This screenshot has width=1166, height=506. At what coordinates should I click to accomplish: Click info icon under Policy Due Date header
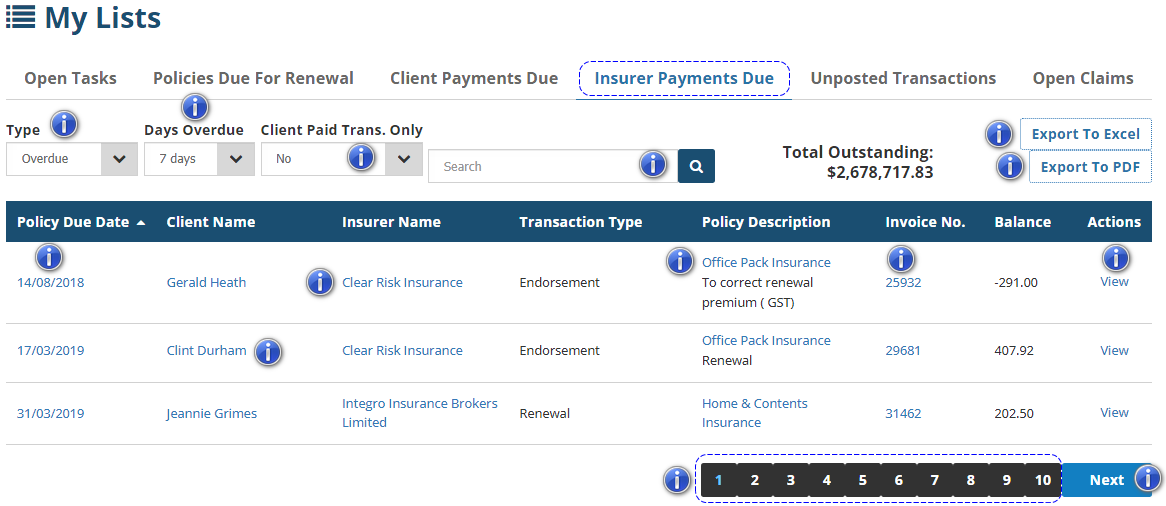click(x=49, y=257)
